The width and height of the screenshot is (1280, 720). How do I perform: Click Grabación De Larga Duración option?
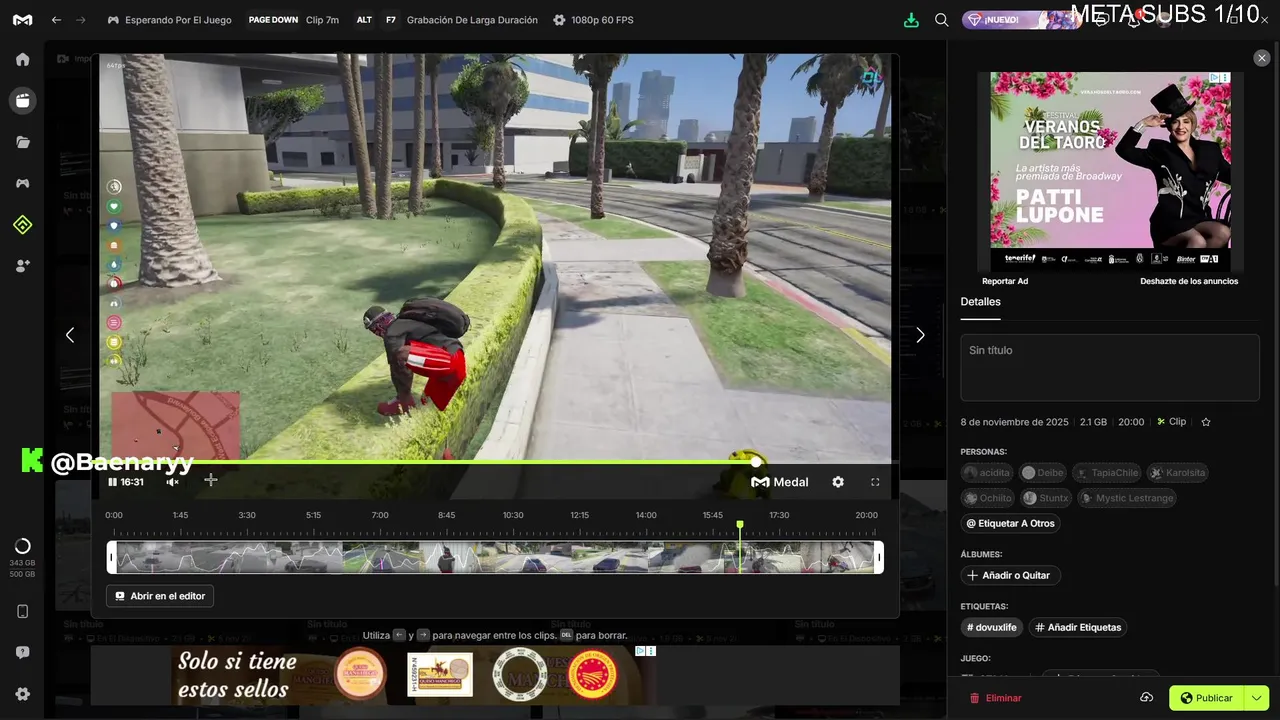(x=472, y=20)
